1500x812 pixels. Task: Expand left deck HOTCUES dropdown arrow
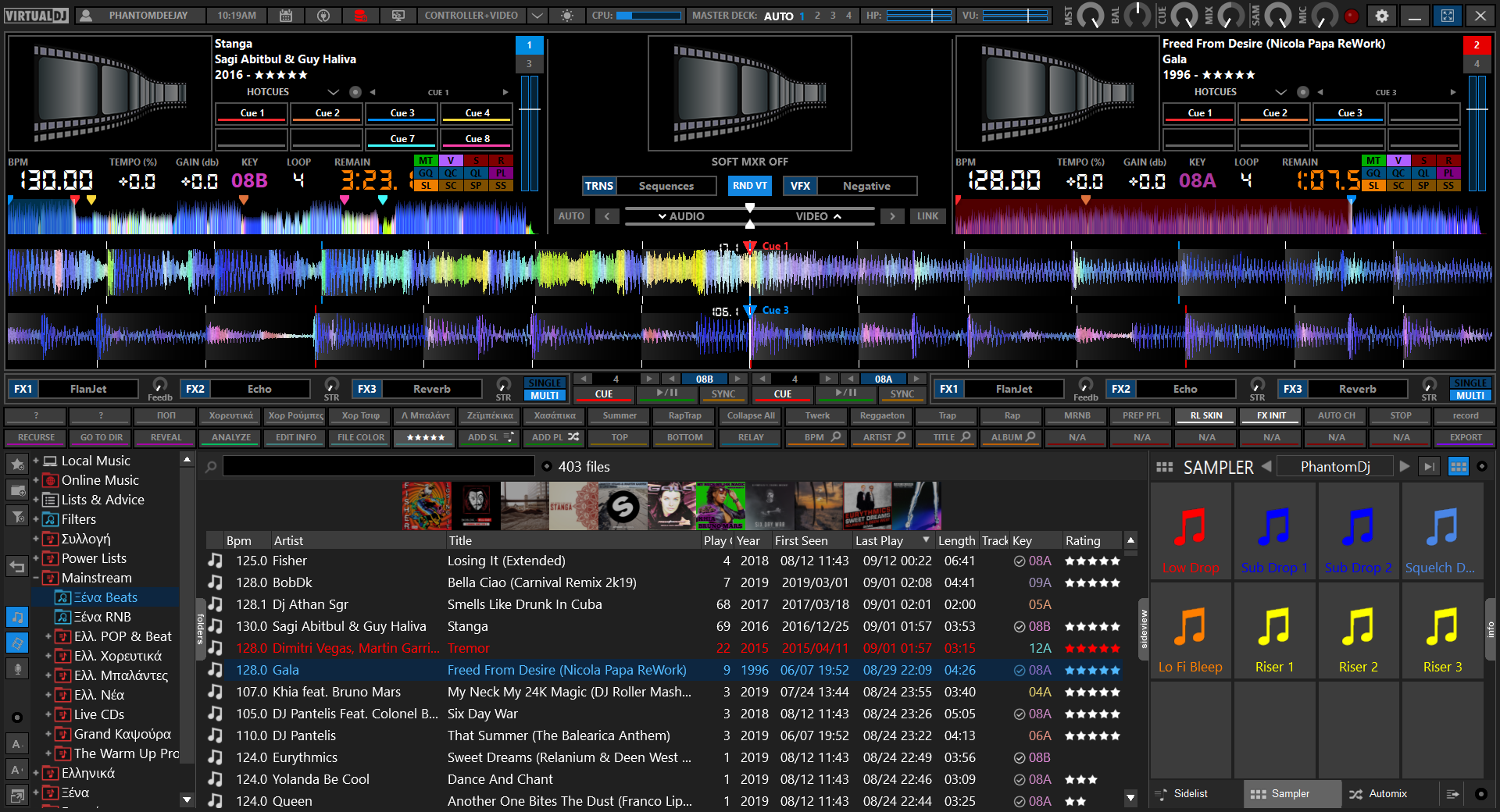(x=334, y=92)
